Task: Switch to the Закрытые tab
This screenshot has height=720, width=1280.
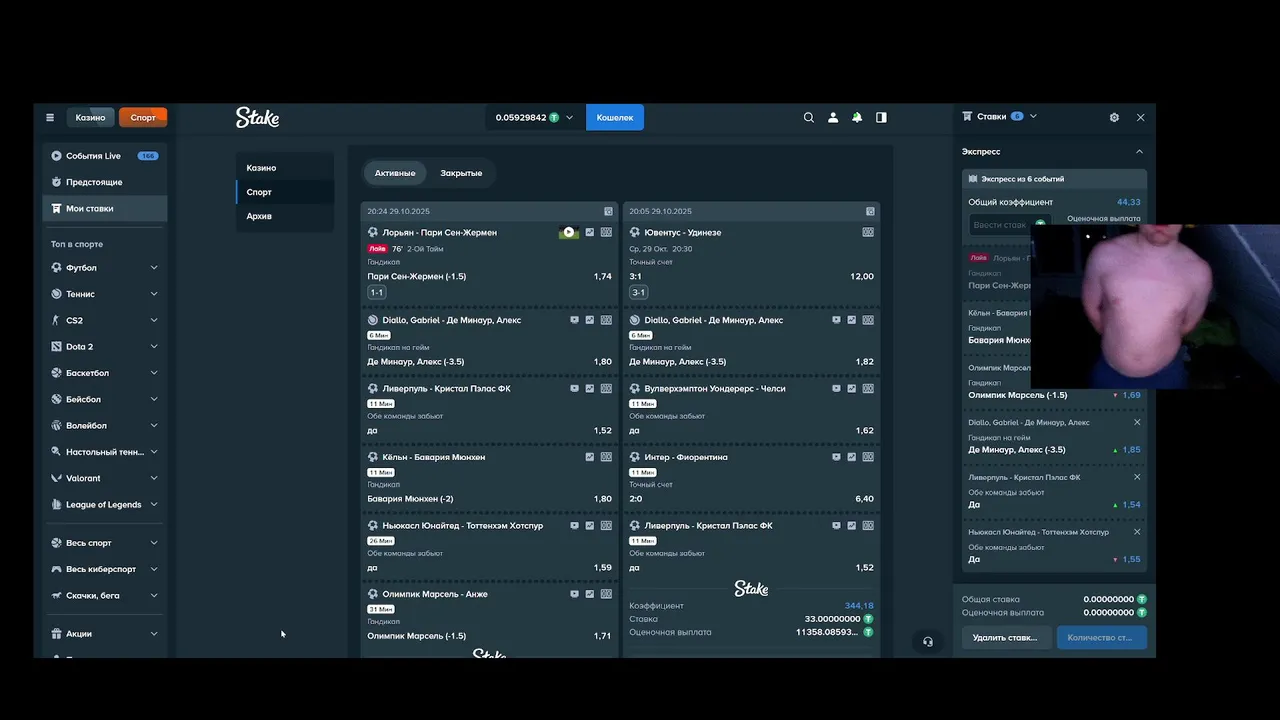Action: [x=461, y=173]
